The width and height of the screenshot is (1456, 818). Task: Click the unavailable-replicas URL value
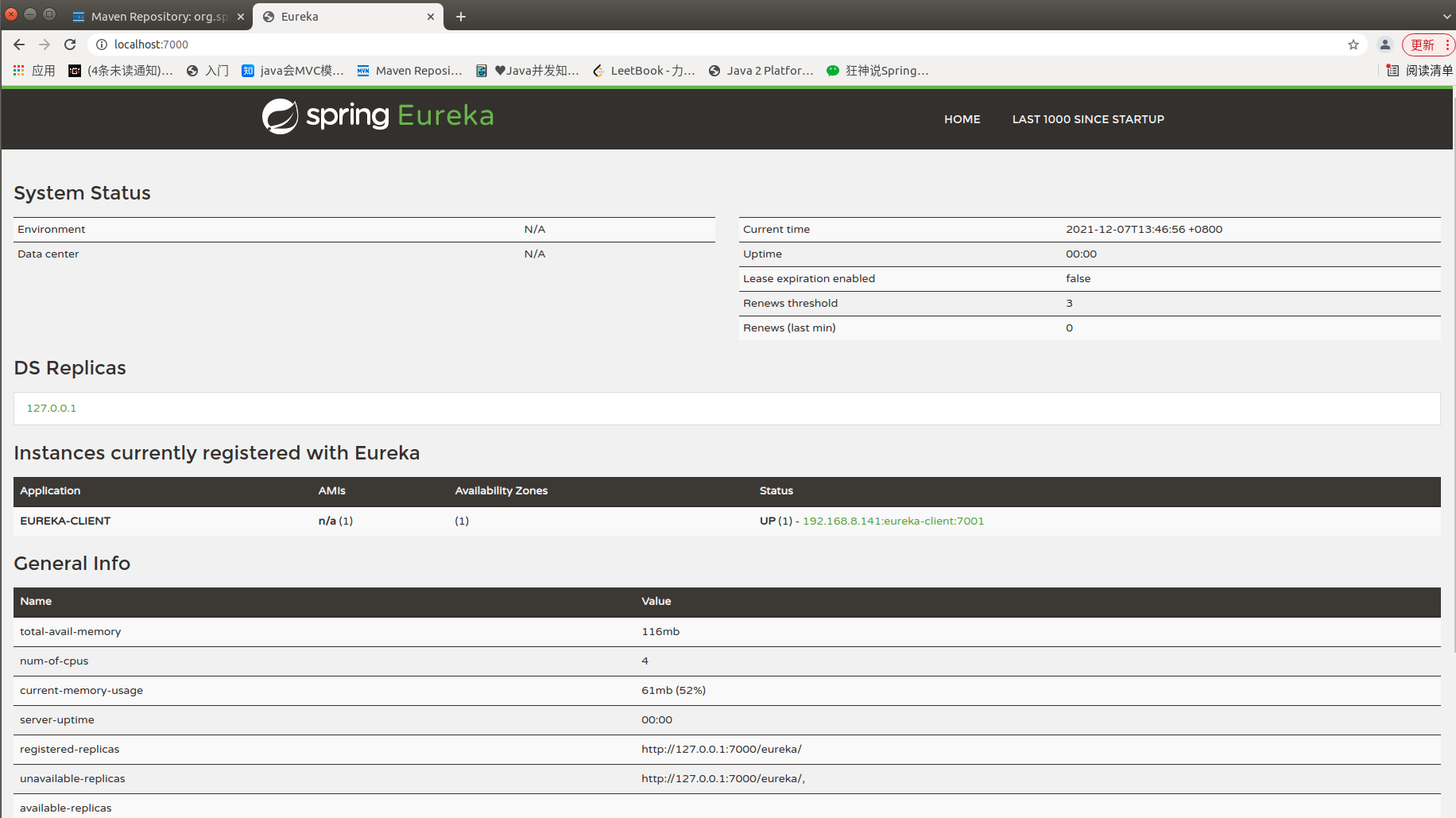tap(723, 778)
